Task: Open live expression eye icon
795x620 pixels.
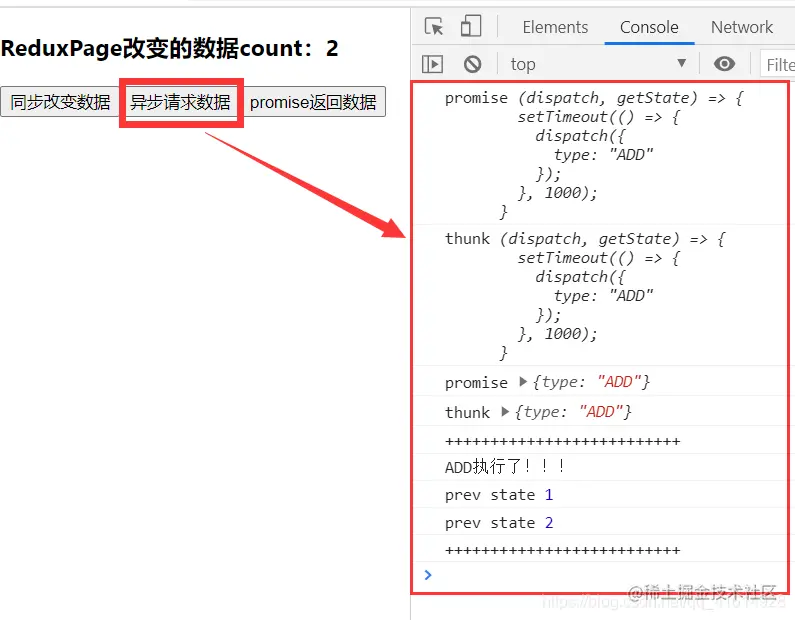Action: click(724, 64)
